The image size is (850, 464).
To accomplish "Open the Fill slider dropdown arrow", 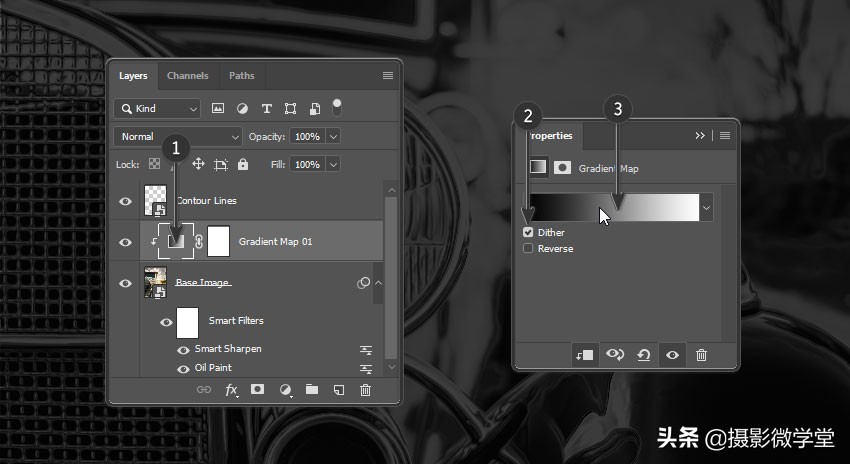I will 333,164.
